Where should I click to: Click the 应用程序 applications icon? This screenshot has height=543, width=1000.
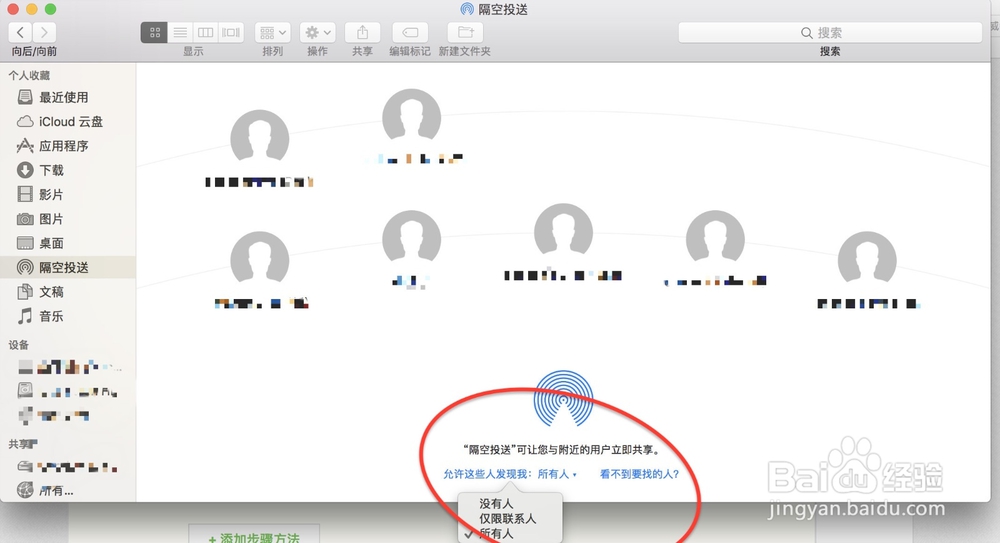tap(25, 145)
